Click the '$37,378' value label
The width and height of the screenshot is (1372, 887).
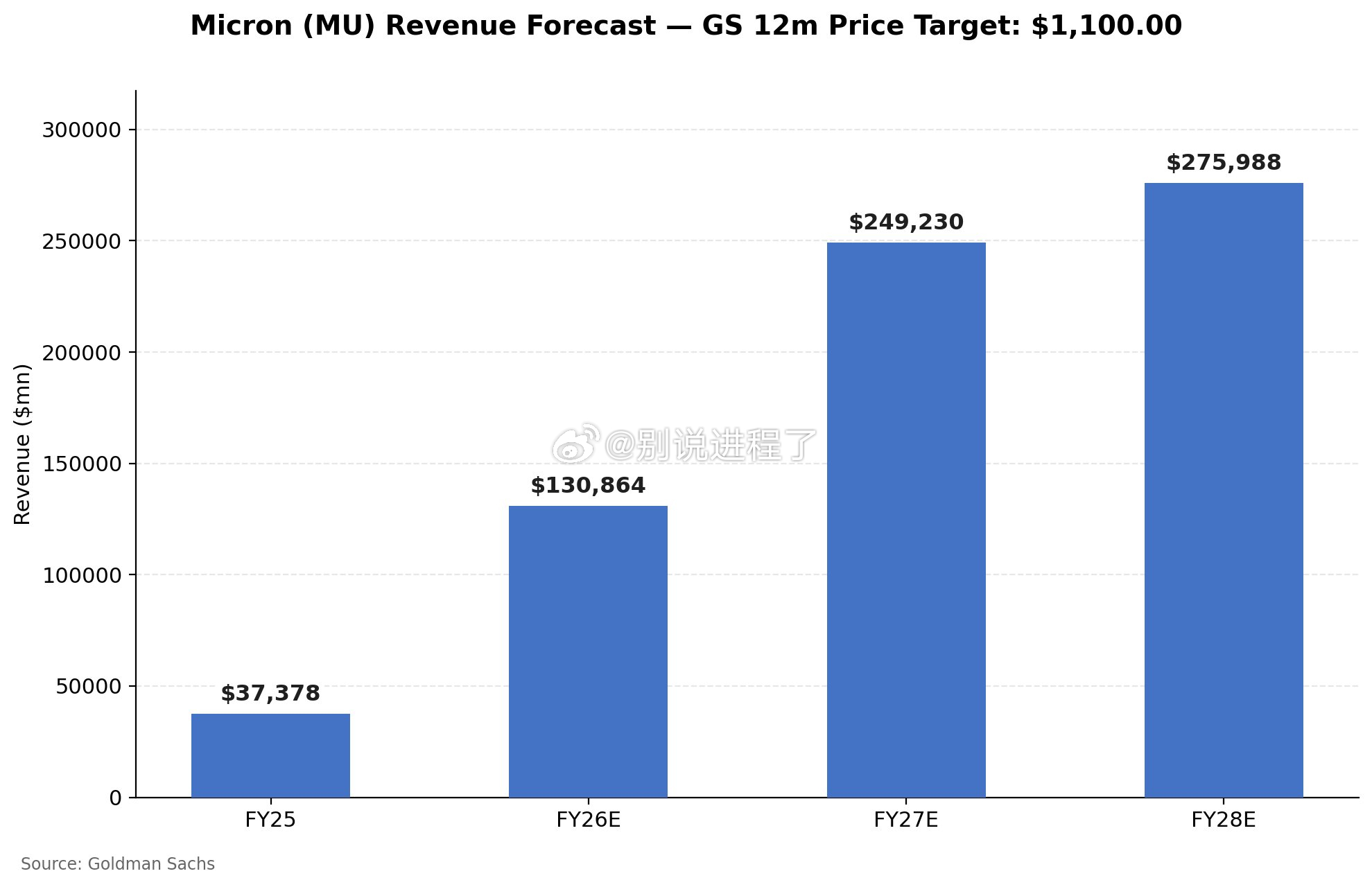[x=270, y=694]
